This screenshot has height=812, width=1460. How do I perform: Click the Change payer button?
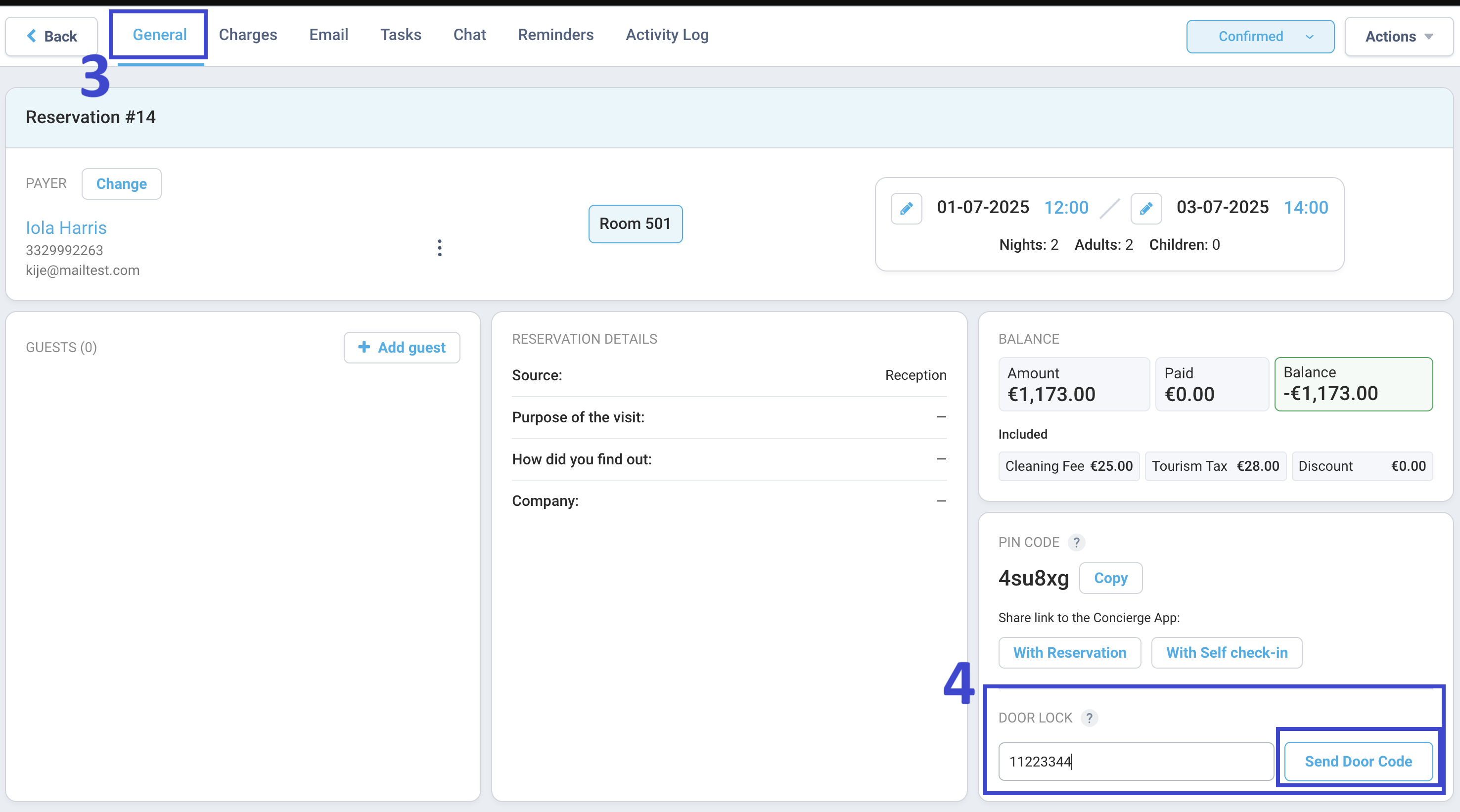[x=121, y=183]
